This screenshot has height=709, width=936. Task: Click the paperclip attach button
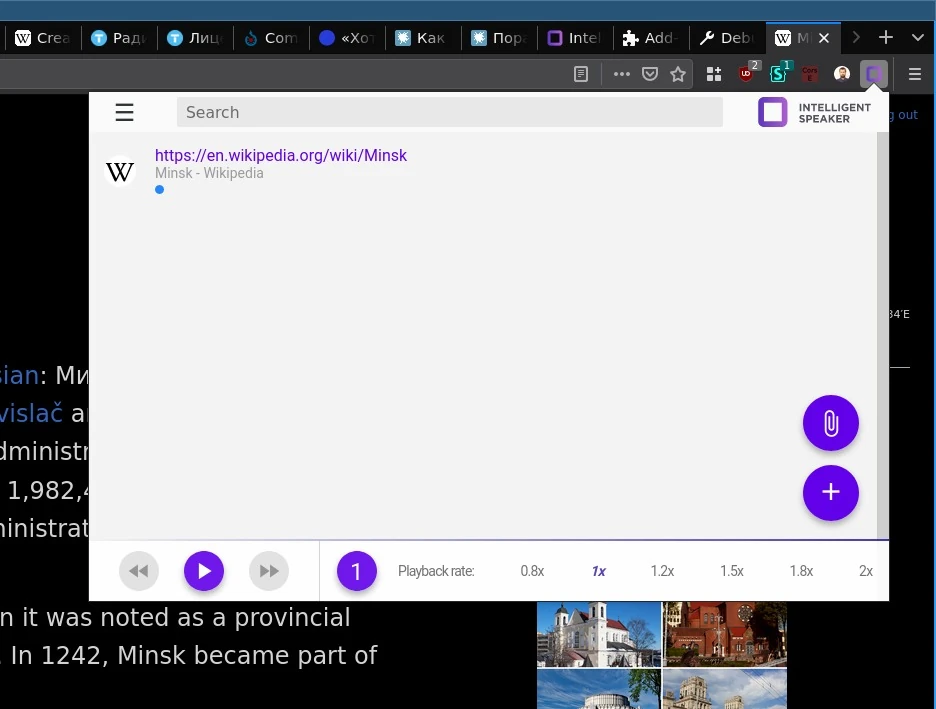(830, 423)
